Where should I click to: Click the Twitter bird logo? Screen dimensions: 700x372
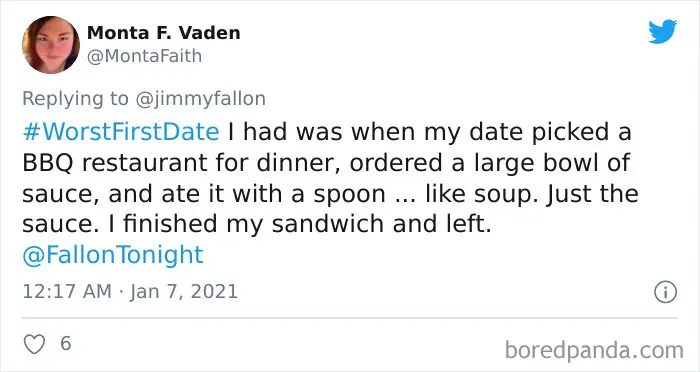662,31
